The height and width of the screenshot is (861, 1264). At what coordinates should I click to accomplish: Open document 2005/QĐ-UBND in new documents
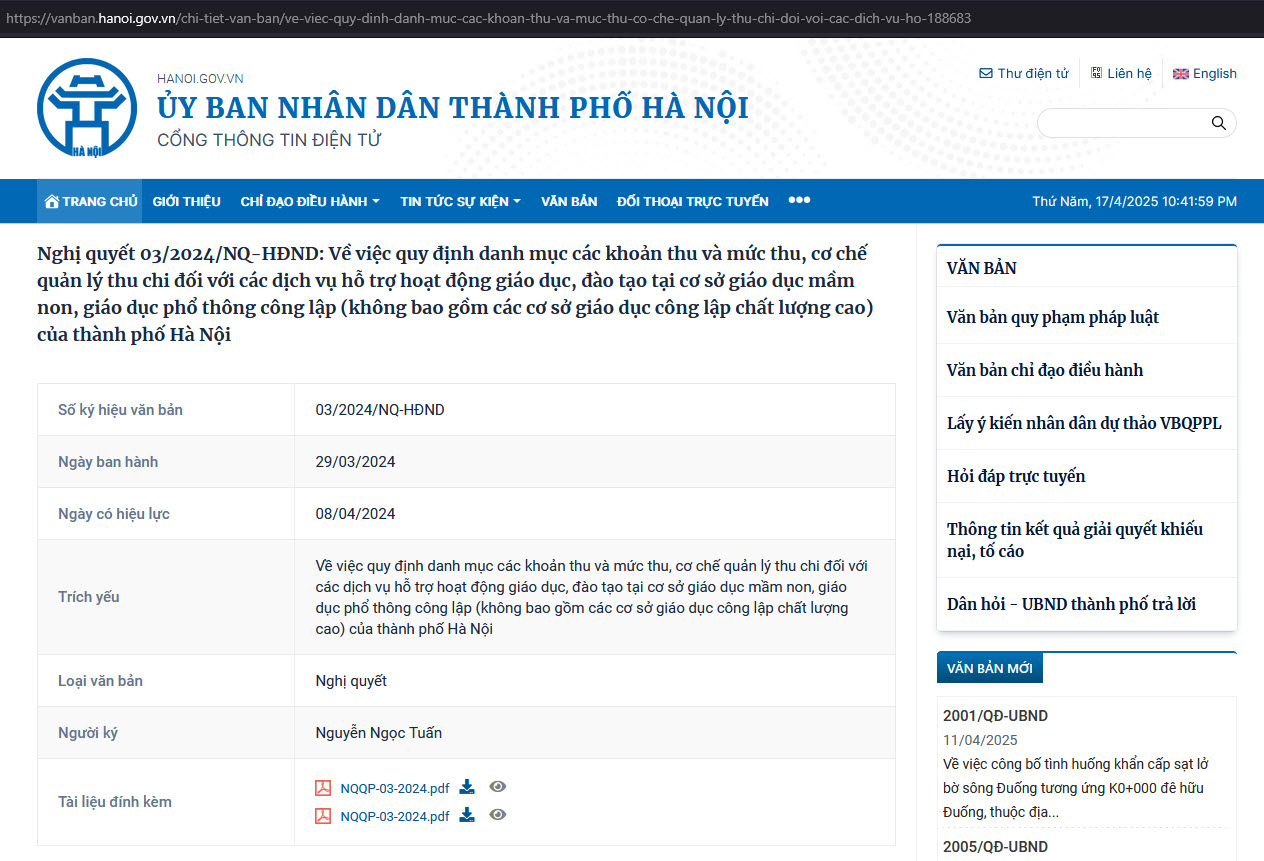tap(995, 847)
